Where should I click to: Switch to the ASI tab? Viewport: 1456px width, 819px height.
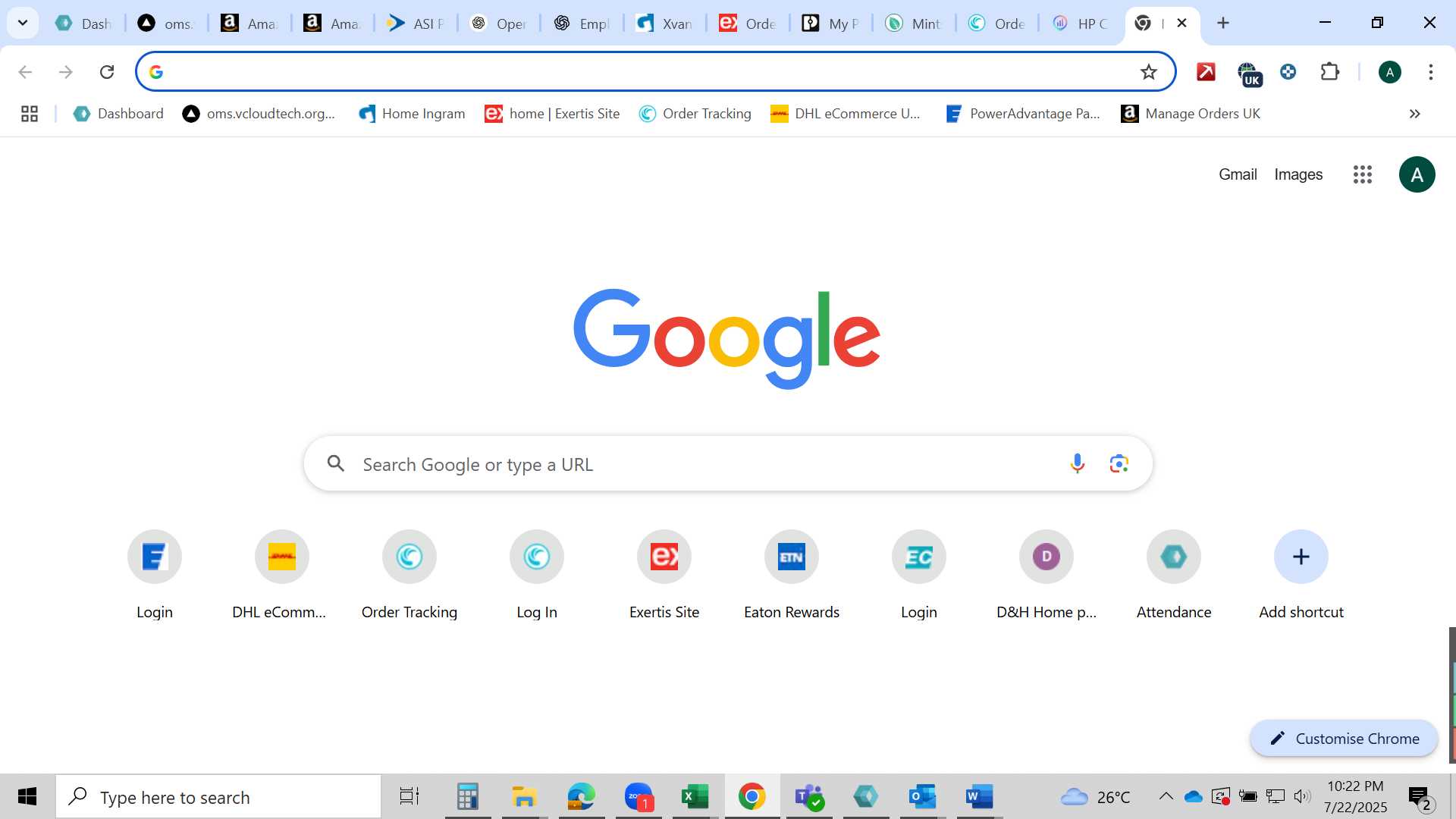[416, 24]
